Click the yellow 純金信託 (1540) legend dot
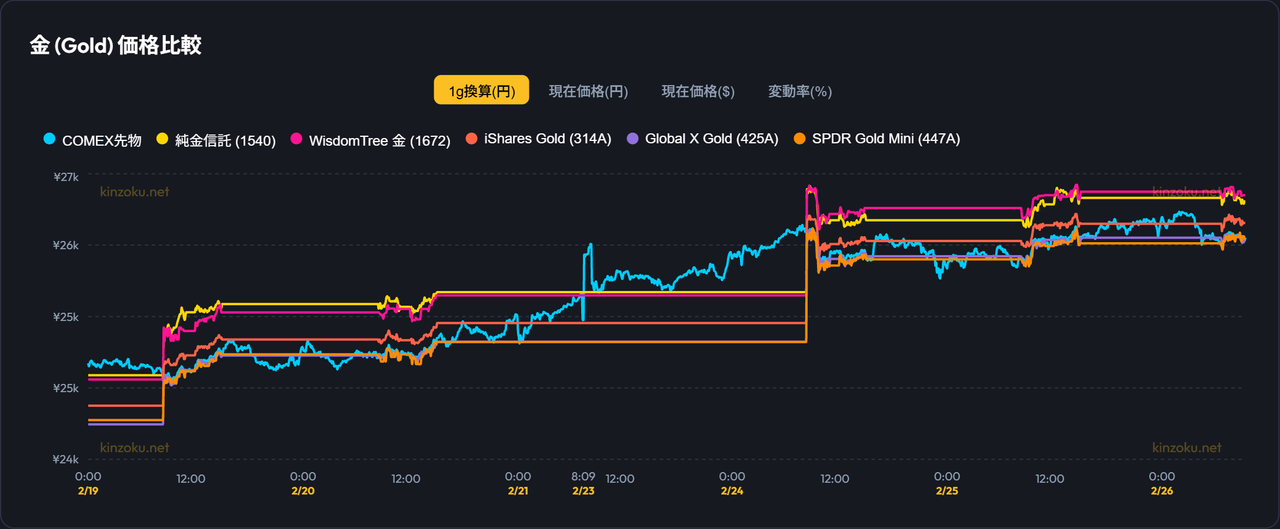Viewport: 1280px width, 529px height. point(162,139)
